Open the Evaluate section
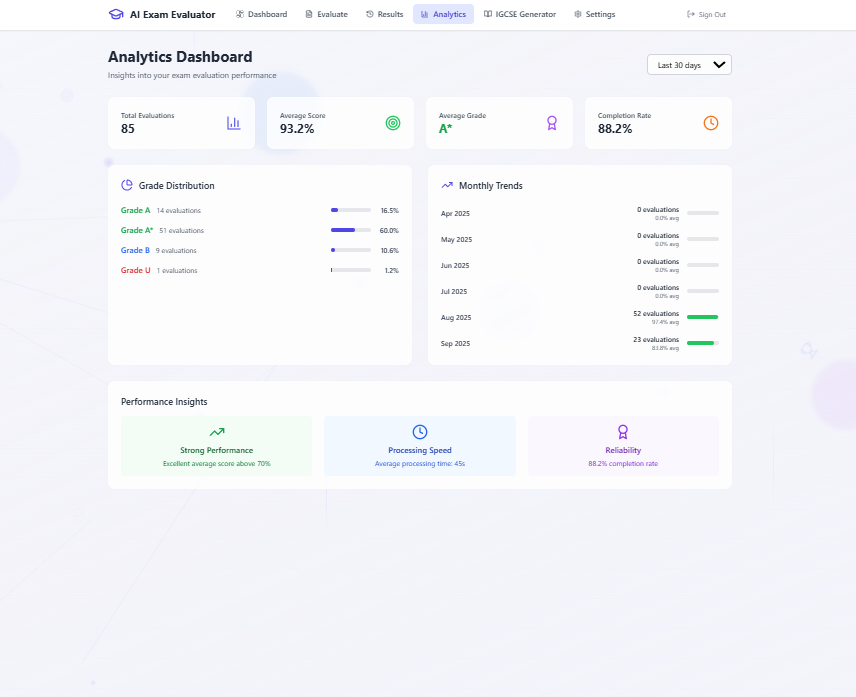 pyautogui.click(x=327, y=14)
